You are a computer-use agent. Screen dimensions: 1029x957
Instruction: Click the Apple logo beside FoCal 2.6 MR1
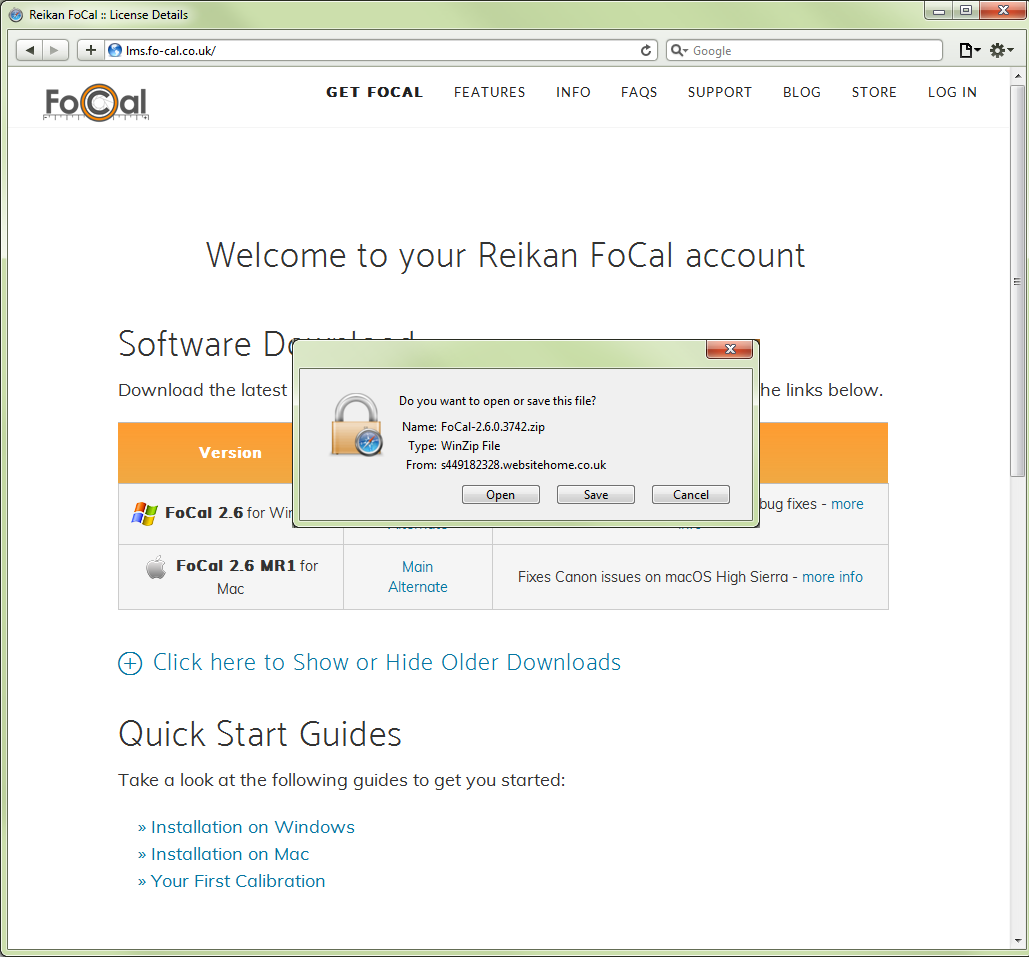coord(156,567)
